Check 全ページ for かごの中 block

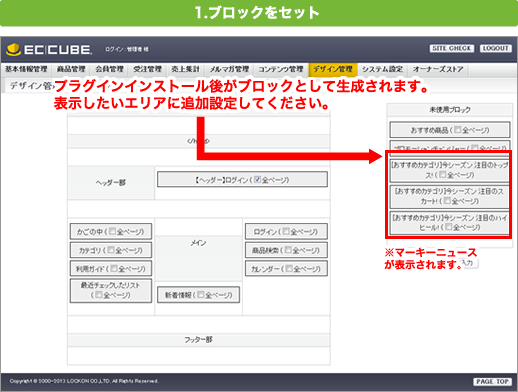(x=112, y=231)
